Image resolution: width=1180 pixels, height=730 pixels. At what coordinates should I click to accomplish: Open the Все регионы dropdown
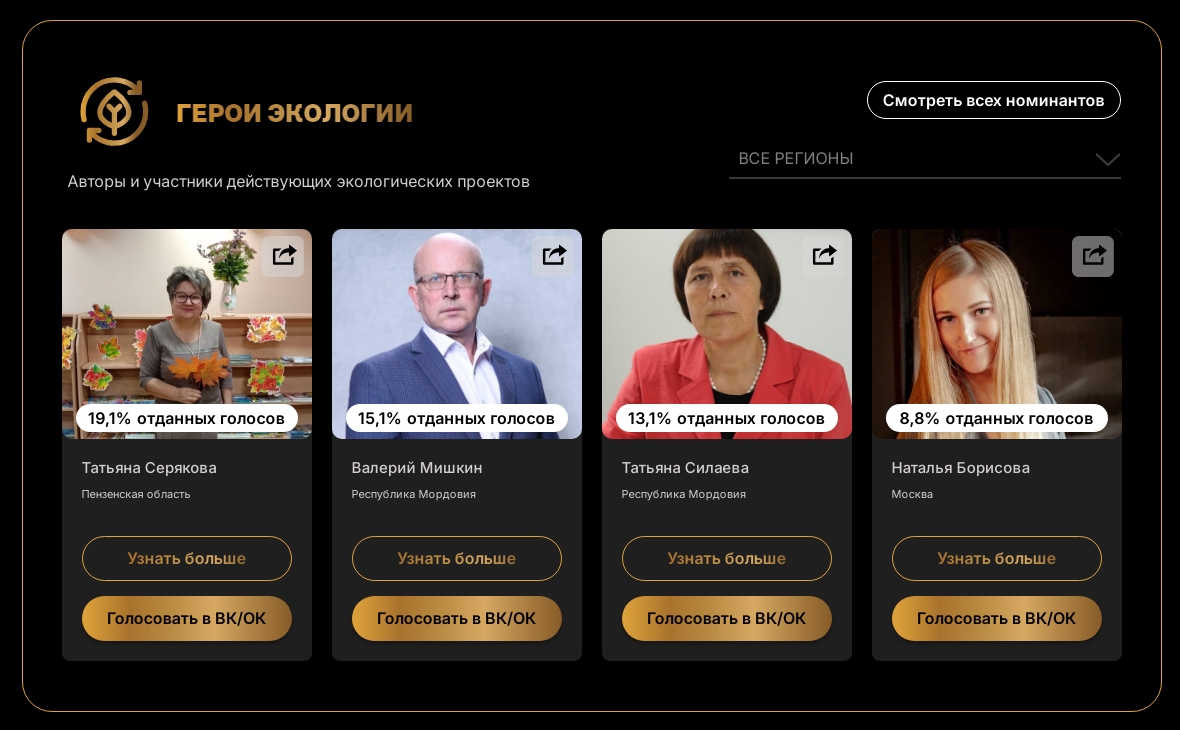click(x=924, y=159)
